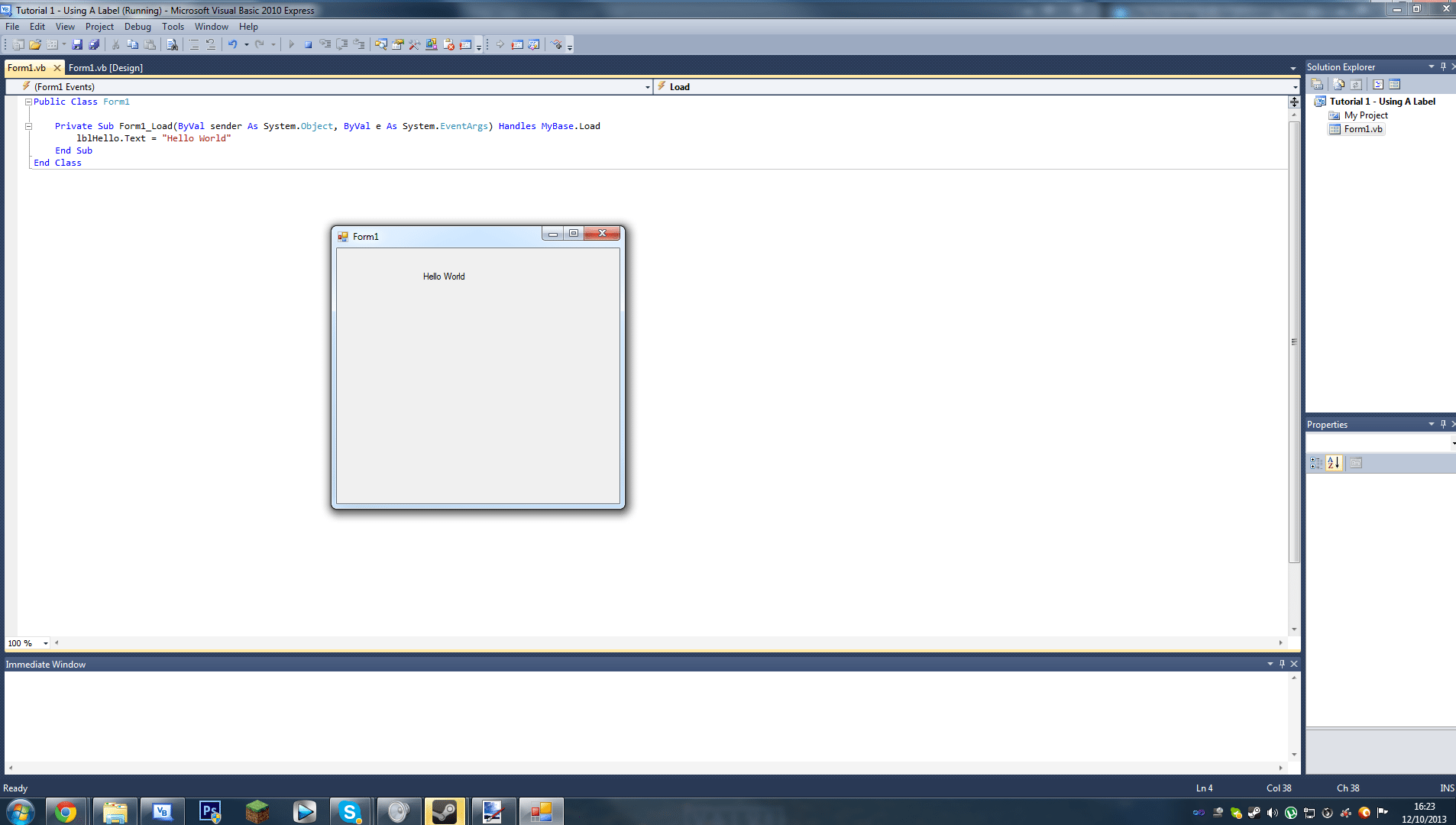This screenshot has height=825, width=1456.
Task: Click the Save All toolbar icon
Action: tap(94, 45)
